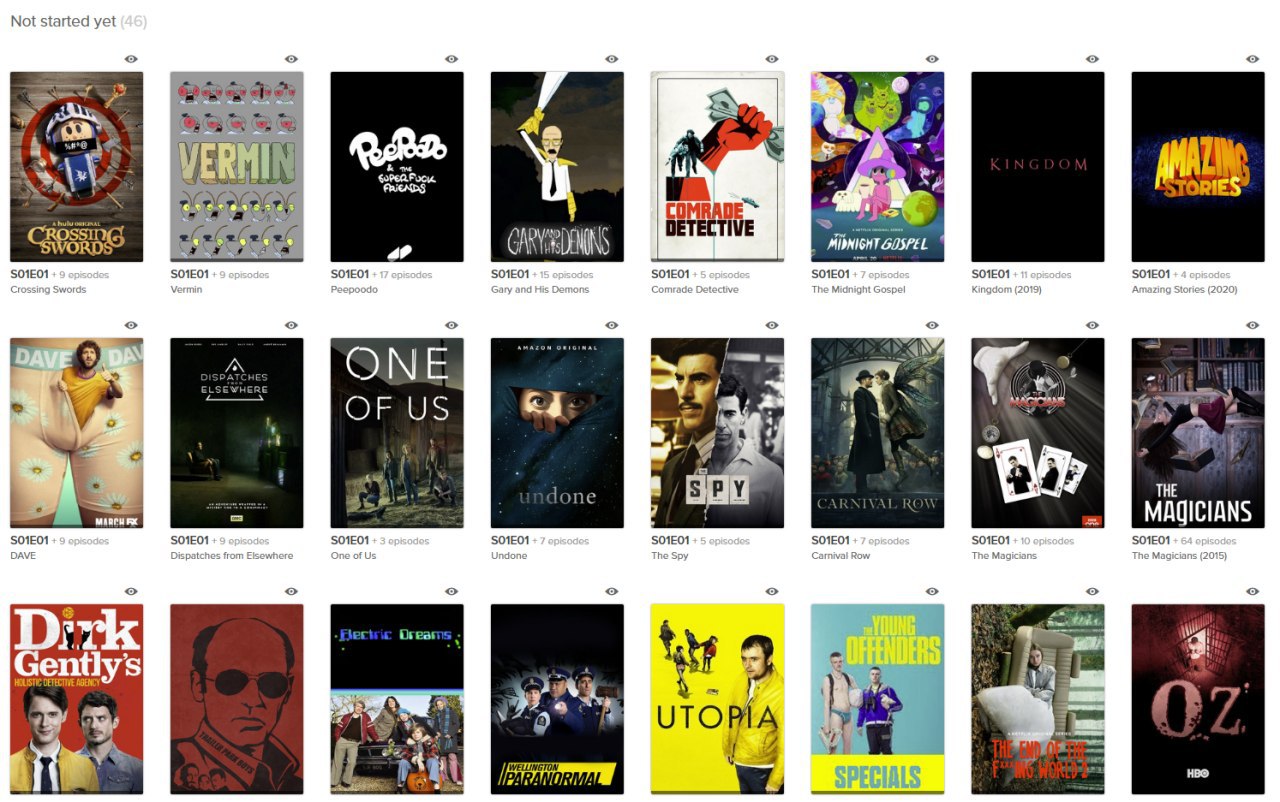Toggle the eye icon above Utopia
Viewport: 1280px width, 802px height.
click(x=771, y=591)
